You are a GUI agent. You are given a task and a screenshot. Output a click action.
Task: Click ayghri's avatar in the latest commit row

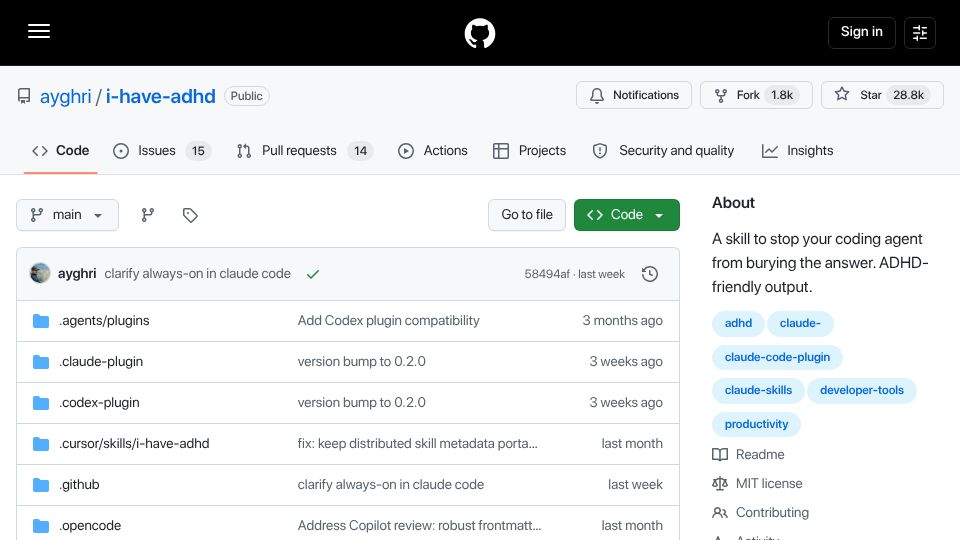click(40, 273)
